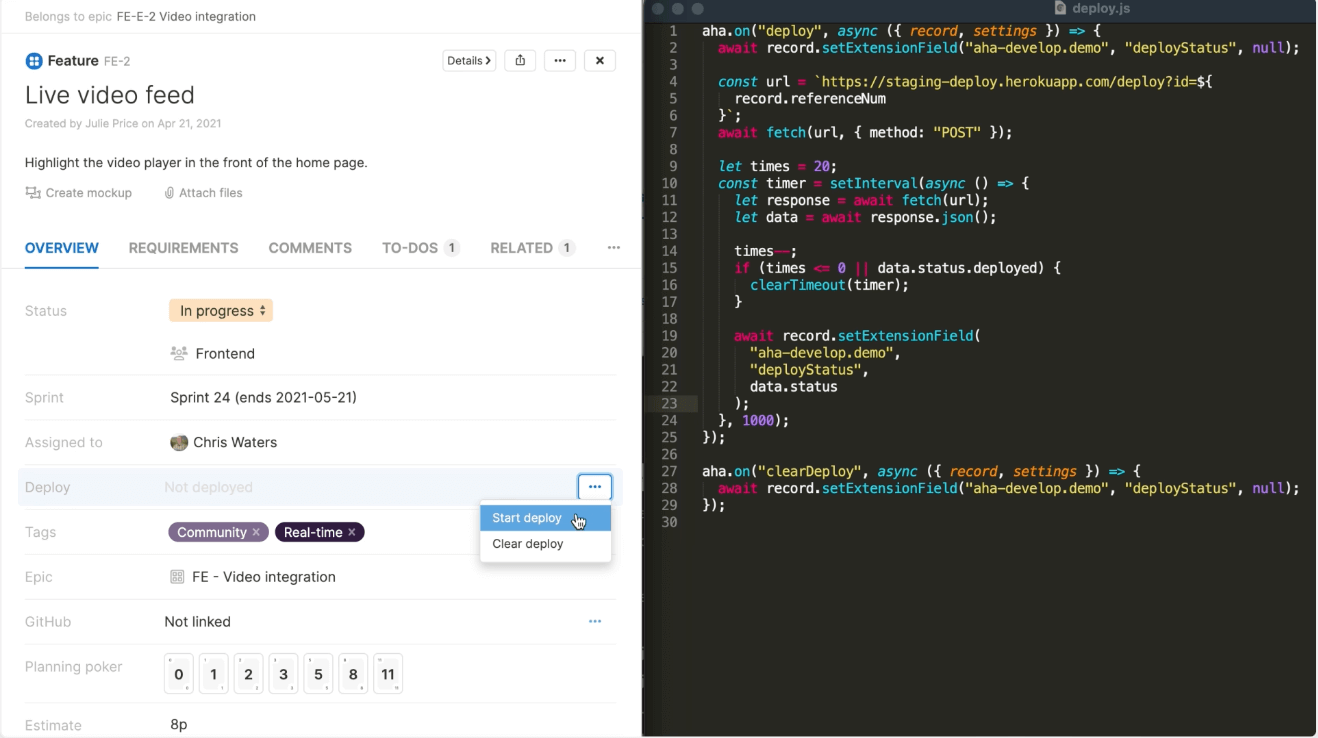Click Chris Waters avatar

179,443
